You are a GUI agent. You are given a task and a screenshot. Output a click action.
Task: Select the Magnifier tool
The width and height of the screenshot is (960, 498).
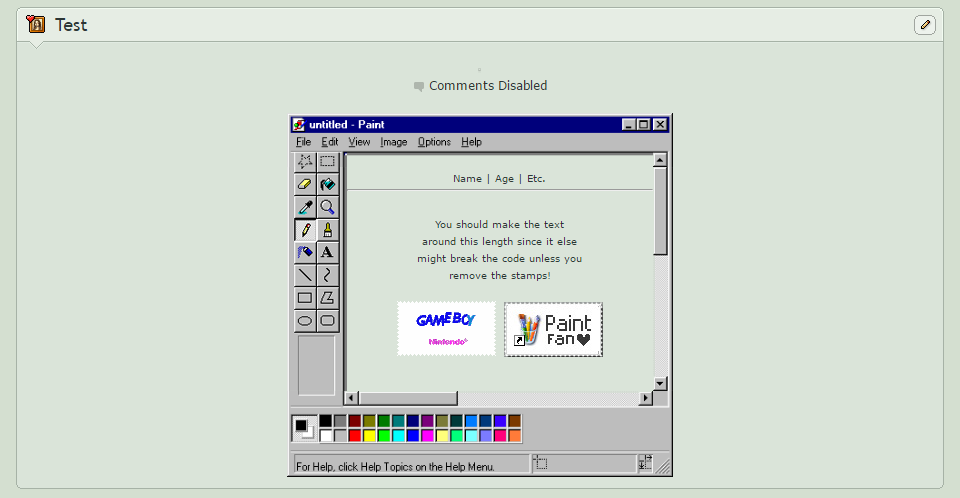[328, 207]
